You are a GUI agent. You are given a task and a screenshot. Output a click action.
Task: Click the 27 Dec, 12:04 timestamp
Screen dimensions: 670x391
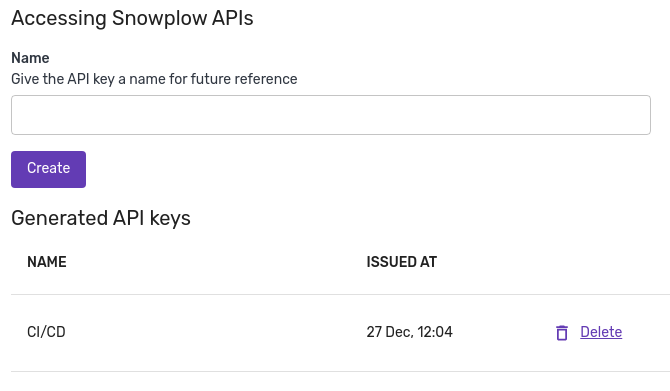(x=409, y=332)
